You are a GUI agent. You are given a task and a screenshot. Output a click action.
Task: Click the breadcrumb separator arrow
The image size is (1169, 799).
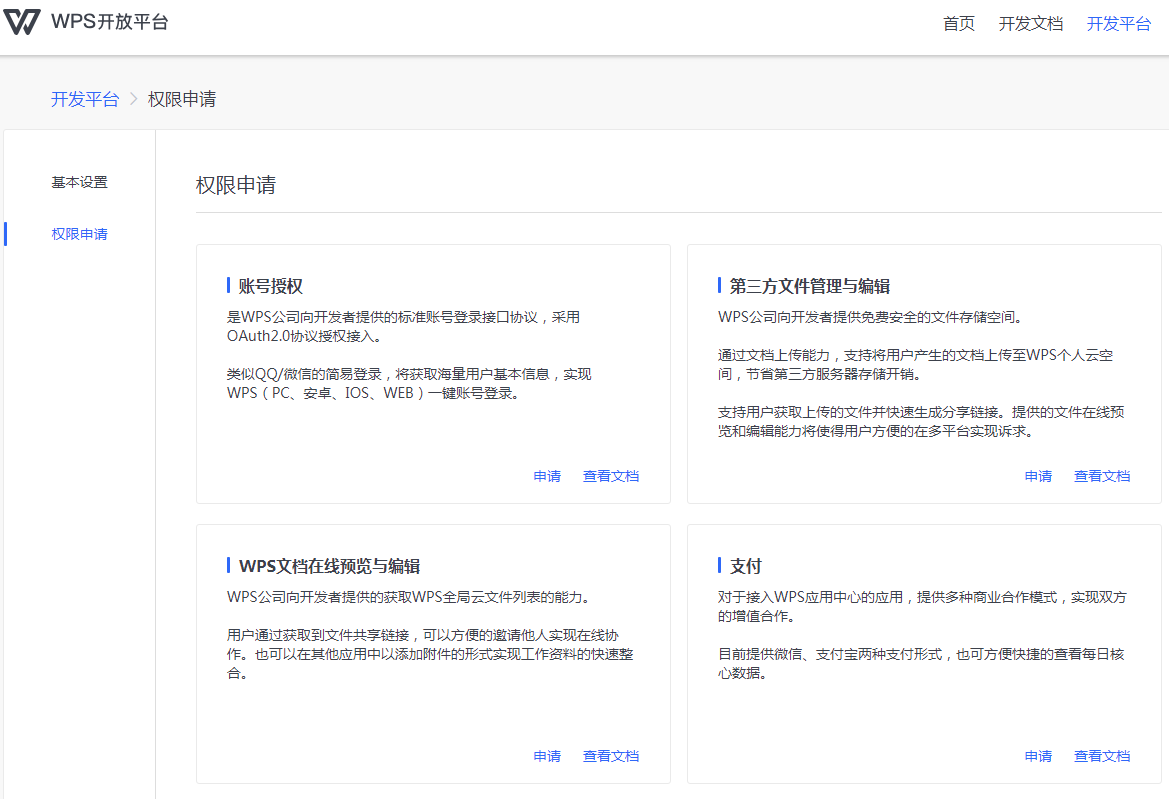click(x=133, y=99)
